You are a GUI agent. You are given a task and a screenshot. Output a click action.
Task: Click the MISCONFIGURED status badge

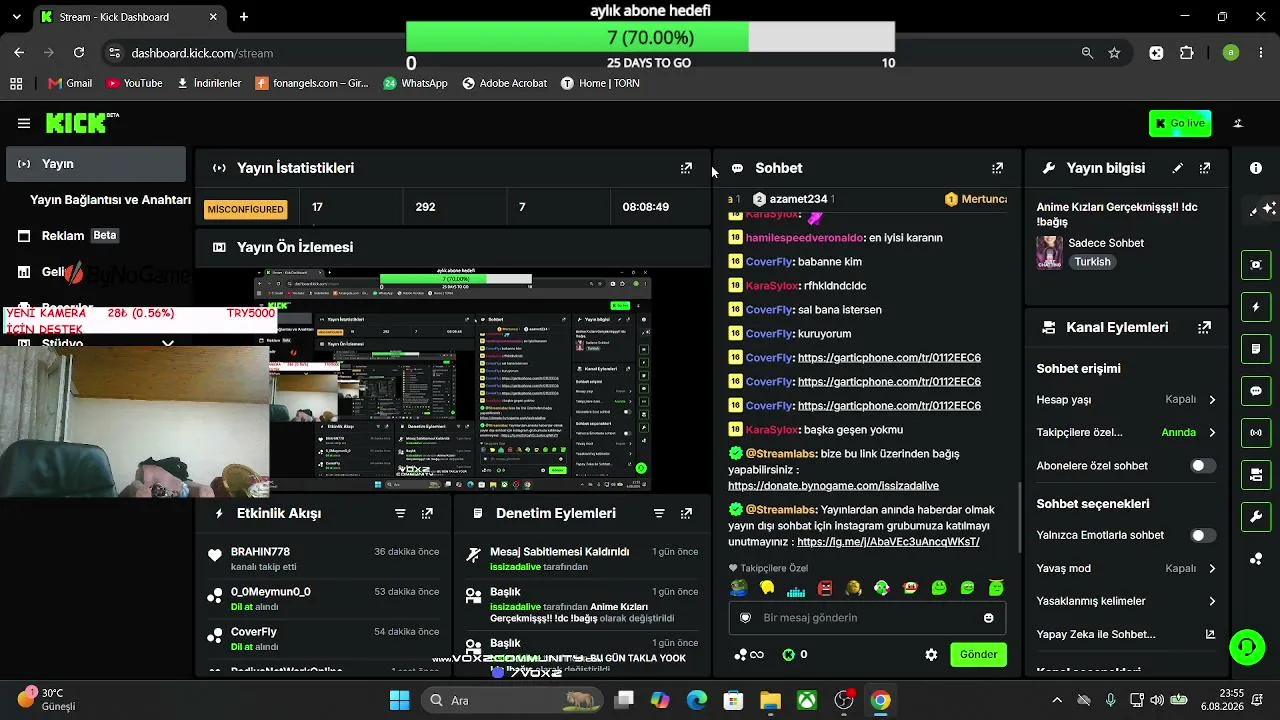coord(246,209)
